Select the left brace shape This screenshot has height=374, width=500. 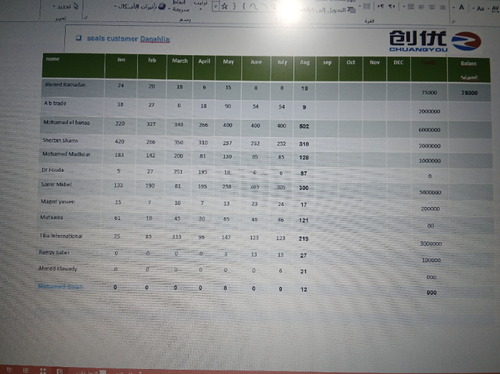point(244,6)
